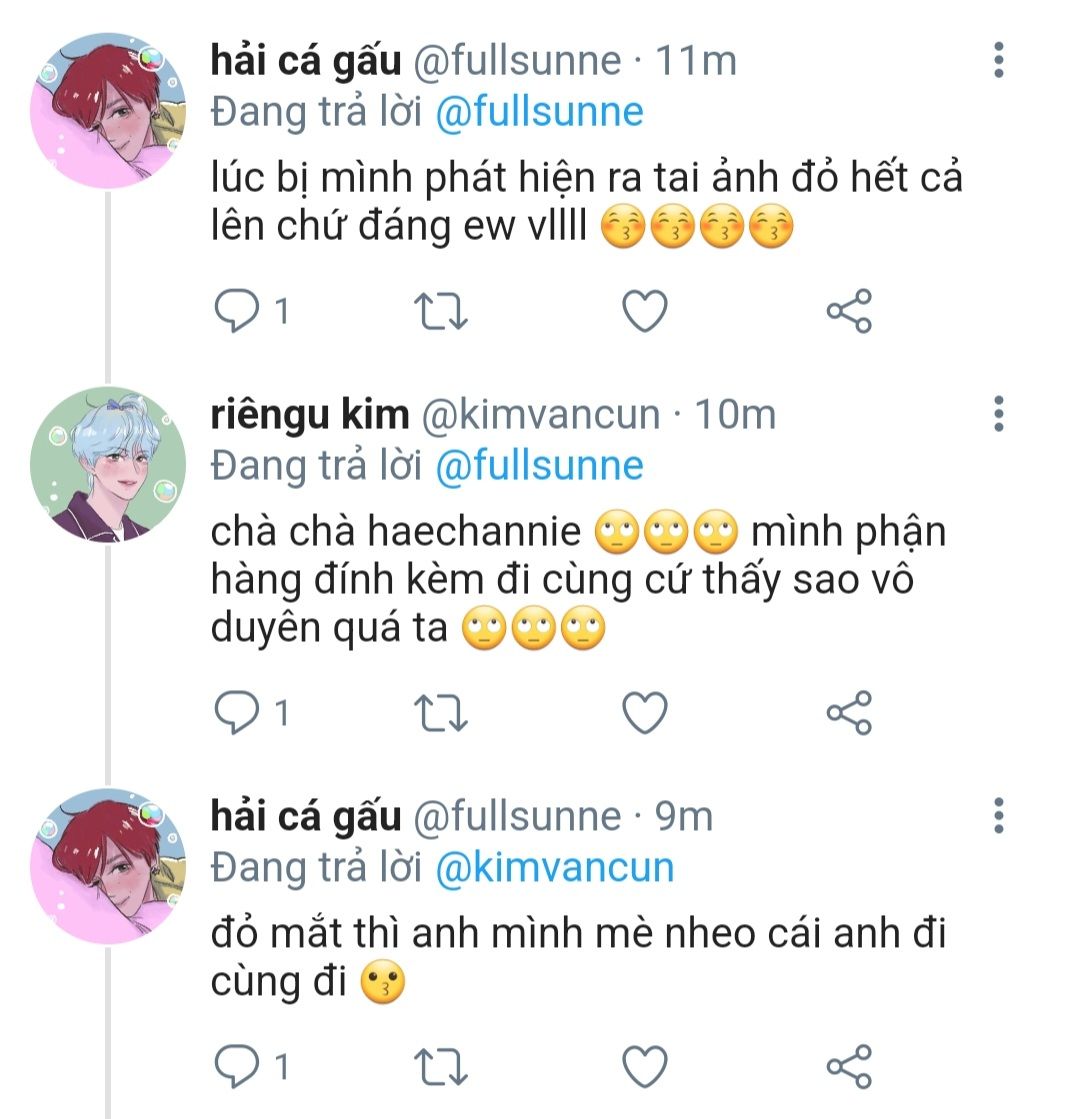This screenshot has width=1080, height=1119.
Task: Open more options for the 9m tweet
Action: tap(998, 816)
